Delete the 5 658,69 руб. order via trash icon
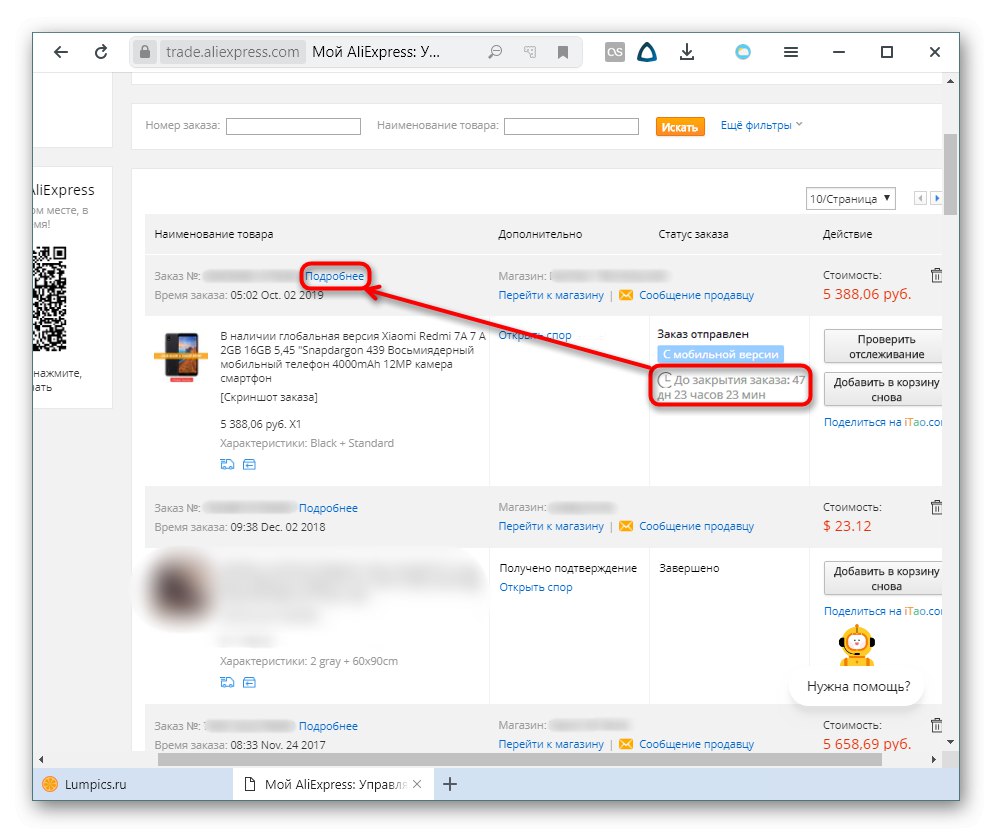 click(x=936, y=725)
